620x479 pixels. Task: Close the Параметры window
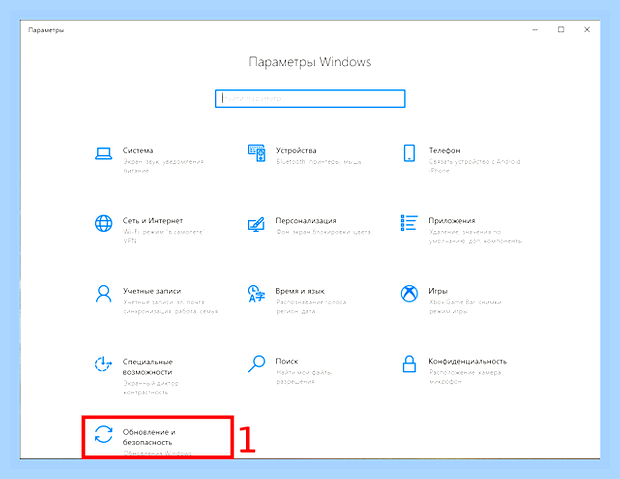coord(587,30)
